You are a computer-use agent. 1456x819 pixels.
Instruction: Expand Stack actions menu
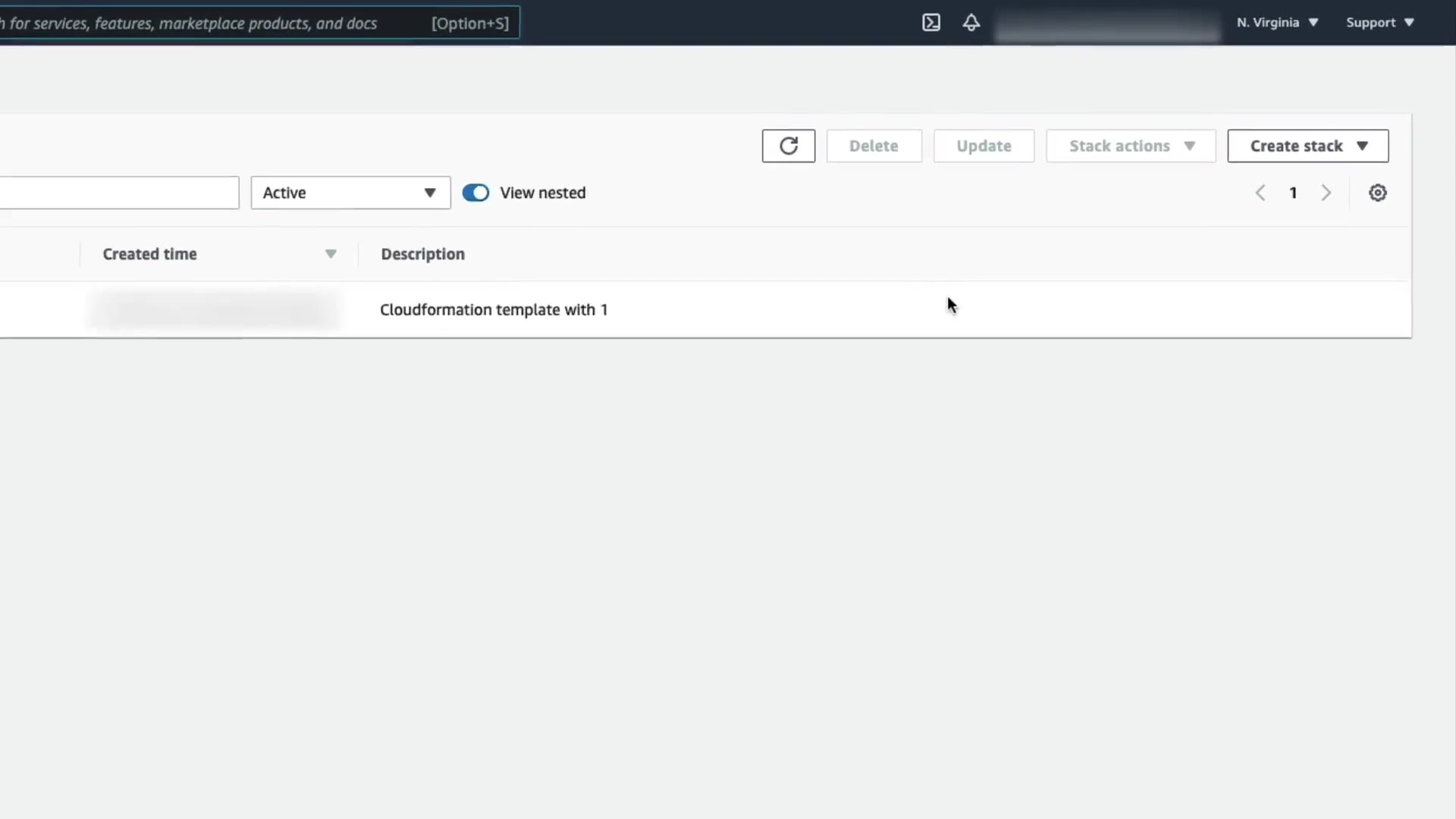(1130, 146)
